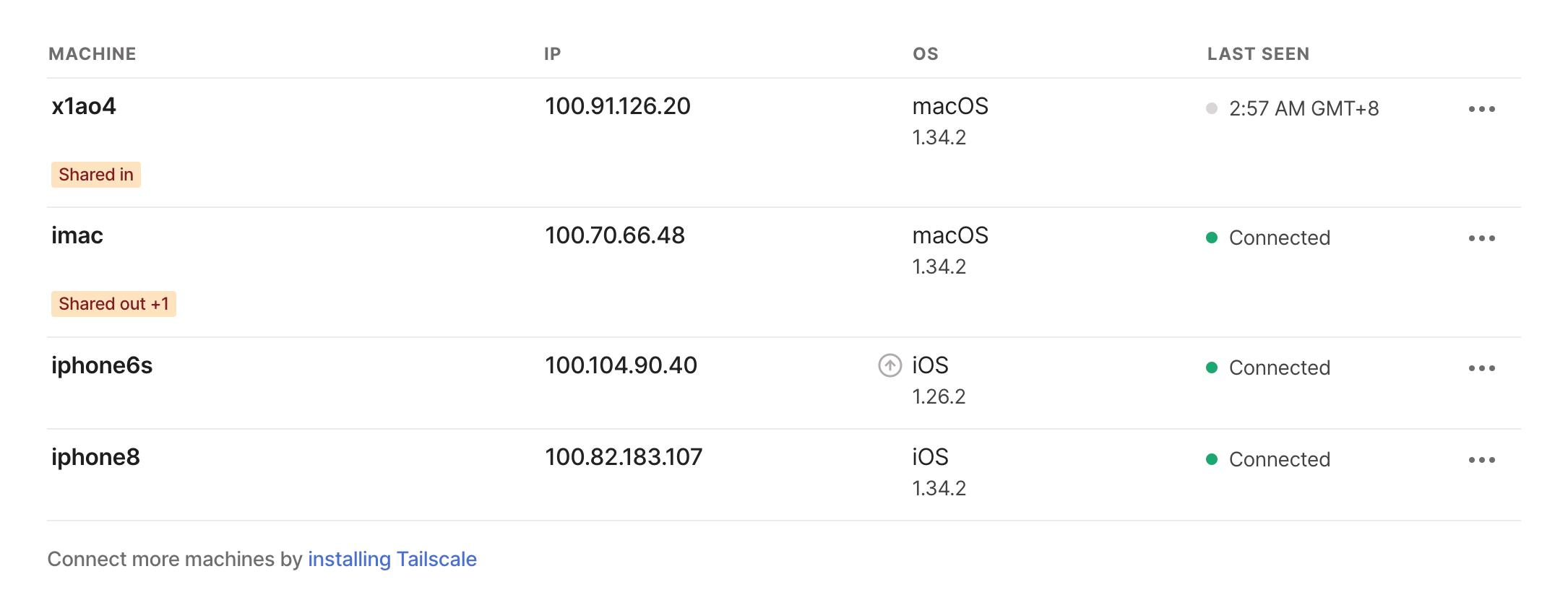Select IP address 100.104.90.40
1568x613 pixels.
click(621, 365)
